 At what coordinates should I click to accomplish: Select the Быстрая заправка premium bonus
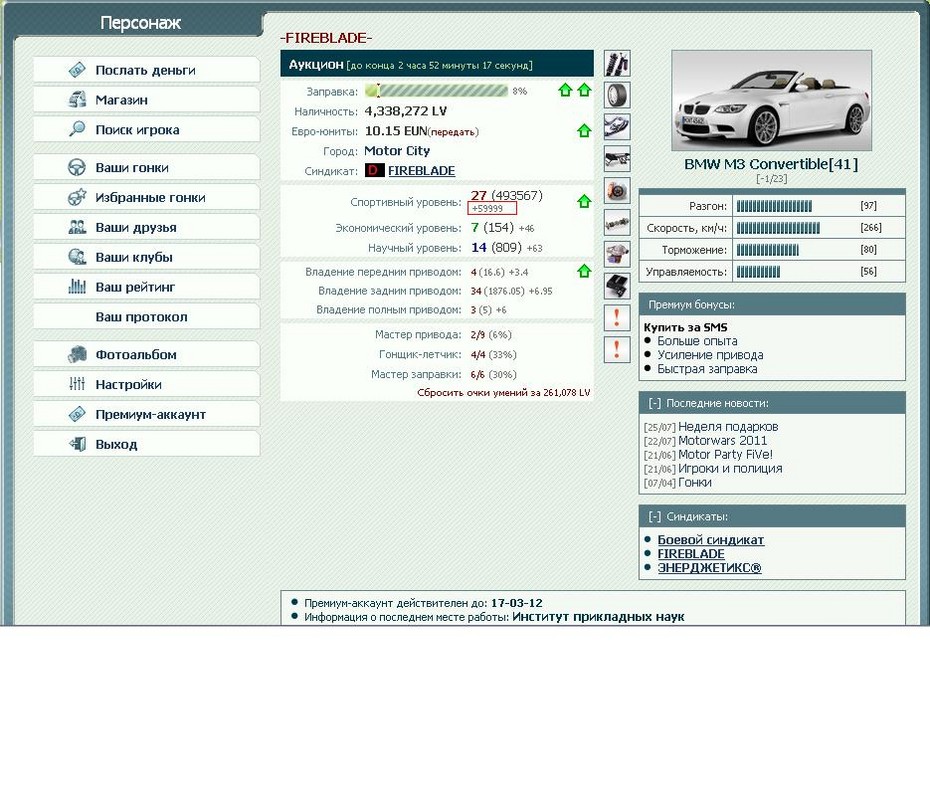[x=707, y=369]
